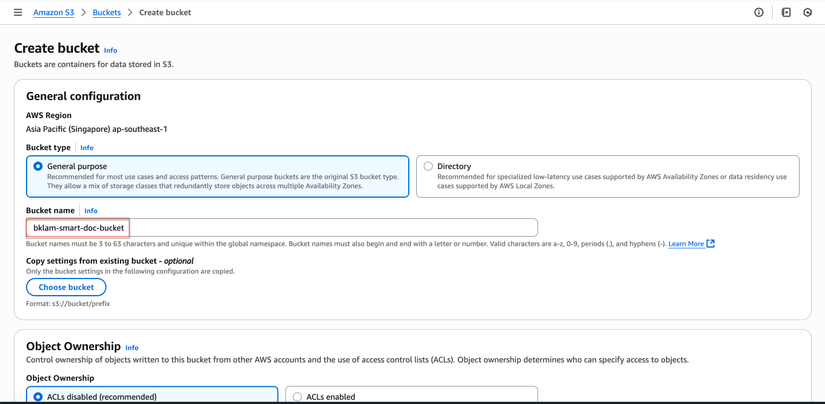
Task: Navigate to Buckets breadcrumb link
Action: coord(106,13)
